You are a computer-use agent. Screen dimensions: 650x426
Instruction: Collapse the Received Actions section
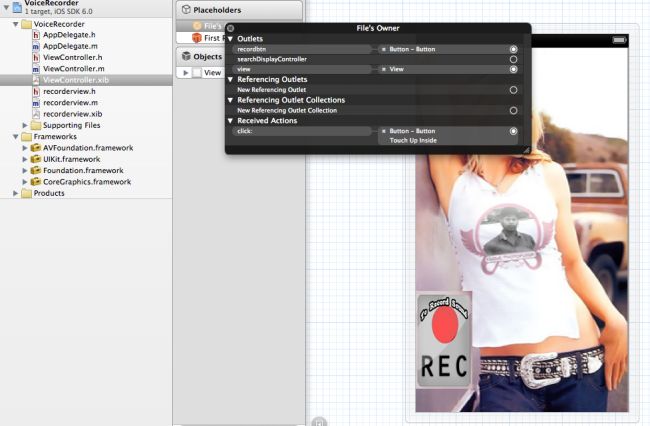(x=231, y=121)
